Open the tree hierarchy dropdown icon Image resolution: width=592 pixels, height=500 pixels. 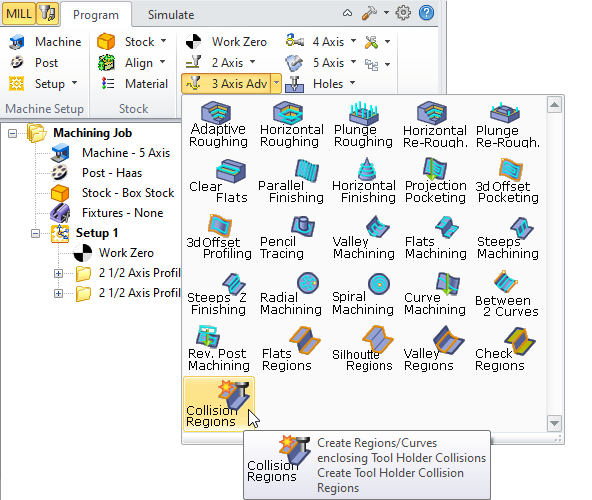[x=378, y=65]
